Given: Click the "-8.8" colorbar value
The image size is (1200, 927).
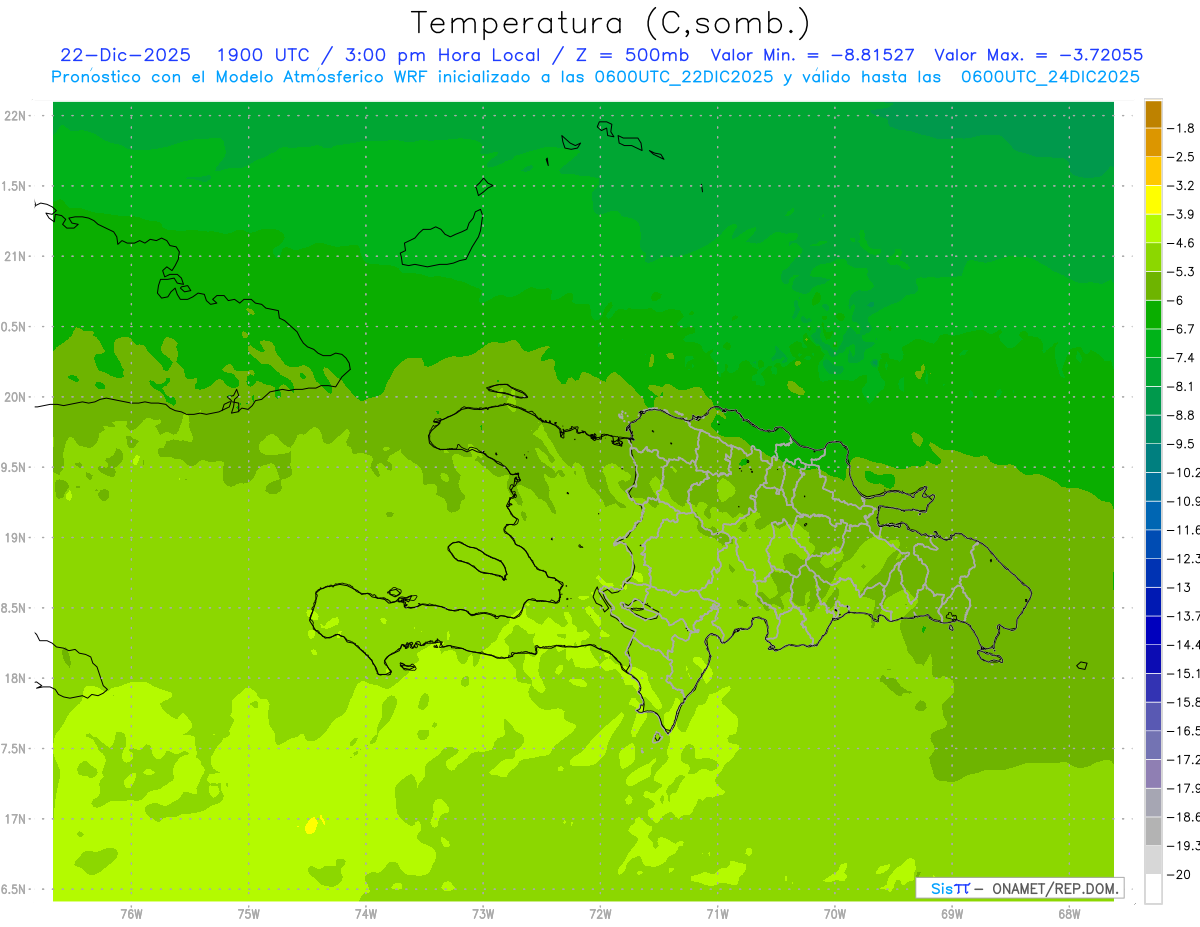Looking at the screenshot, I should [x=1182, y=415].
